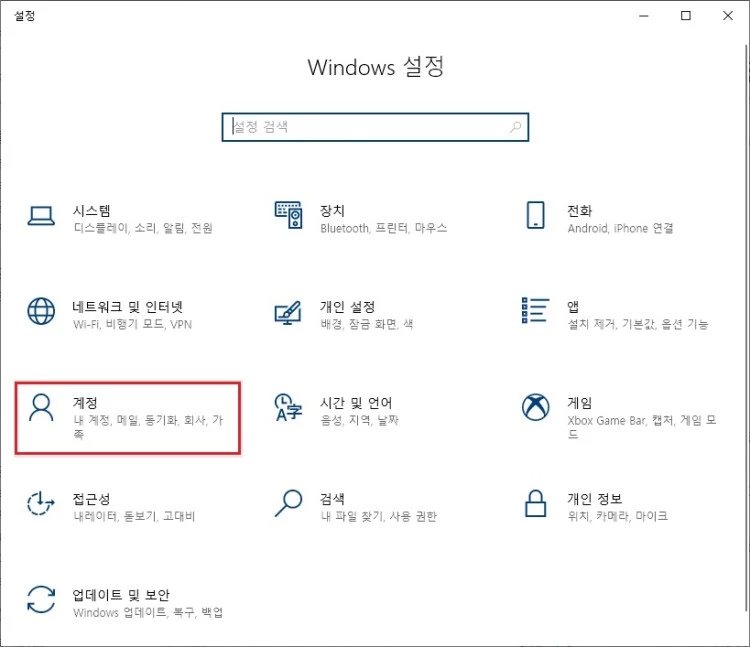The height and width of the screenshot is (647, 750).
Task: Click the 음성, 지역, 날짜 description
Action: click(x=360, y=420)
